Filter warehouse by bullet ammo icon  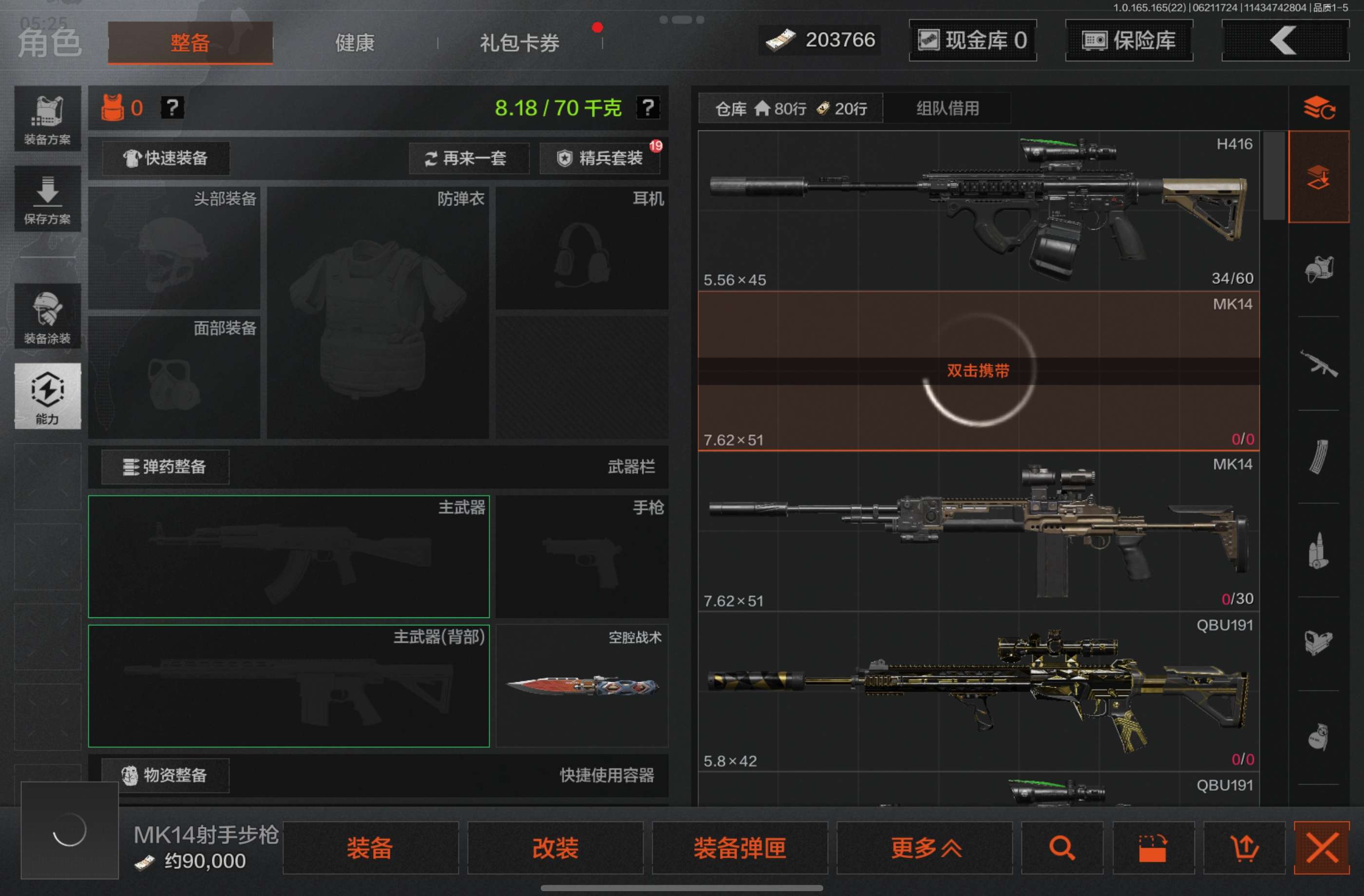click(x=1319, y=550)
